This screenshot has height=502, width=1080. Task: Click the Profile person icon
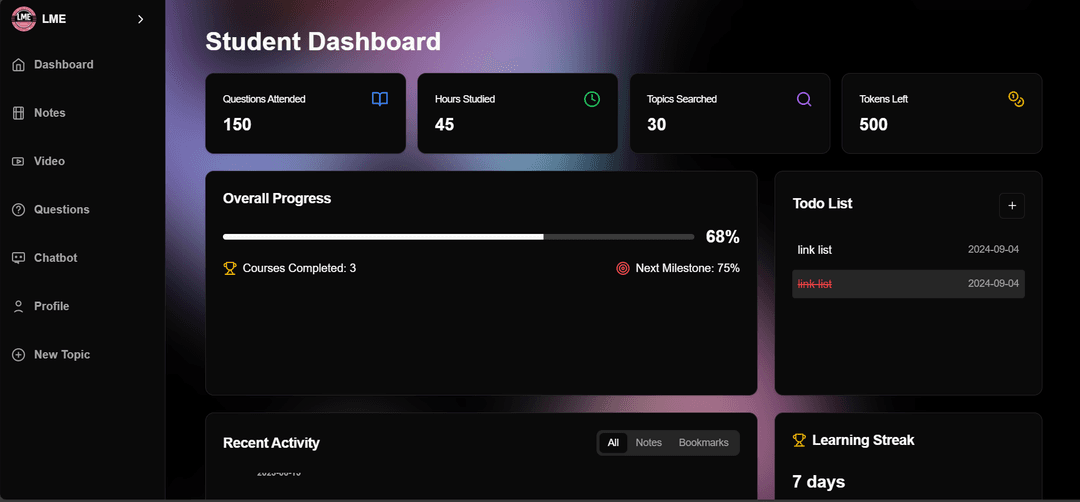pos(18,306)
